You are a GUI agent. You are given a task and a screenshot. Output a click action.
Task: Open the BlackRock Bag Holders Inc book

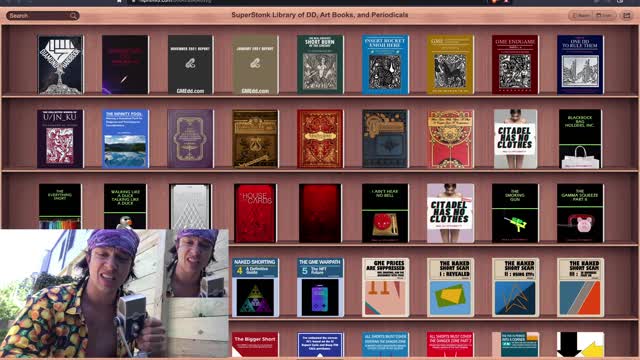(x=580, y=139)
